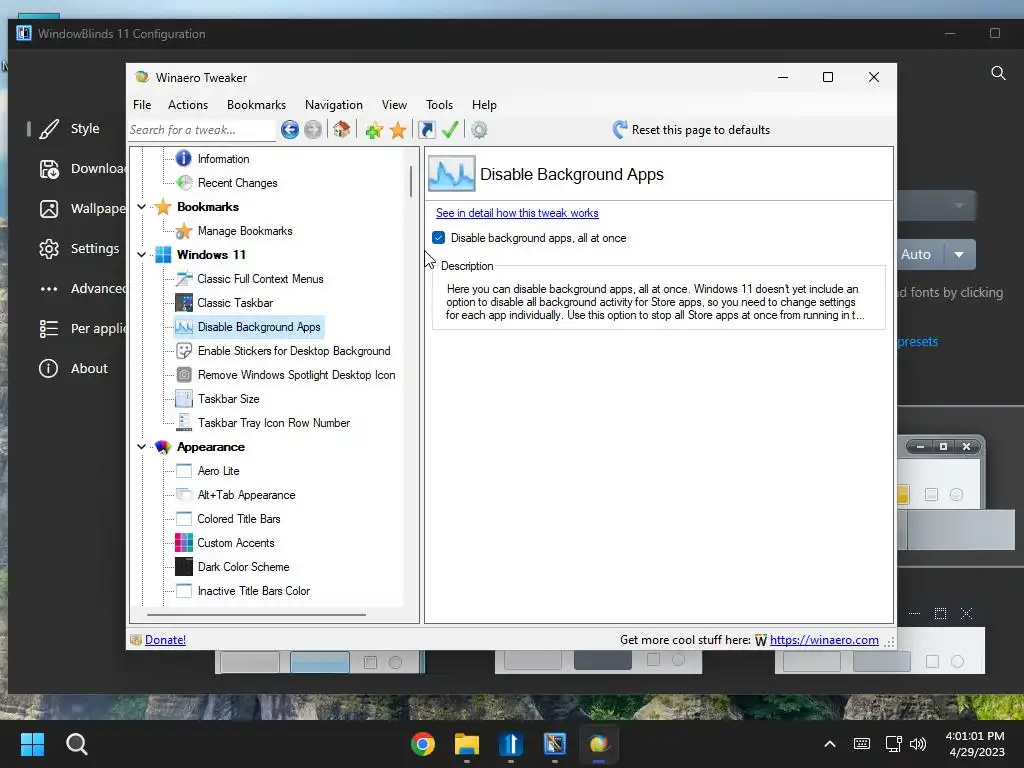This screenshot has width=1024, height=768.
Task: Open About in WindowBlinds sidebar
Action: coord(74,368)
